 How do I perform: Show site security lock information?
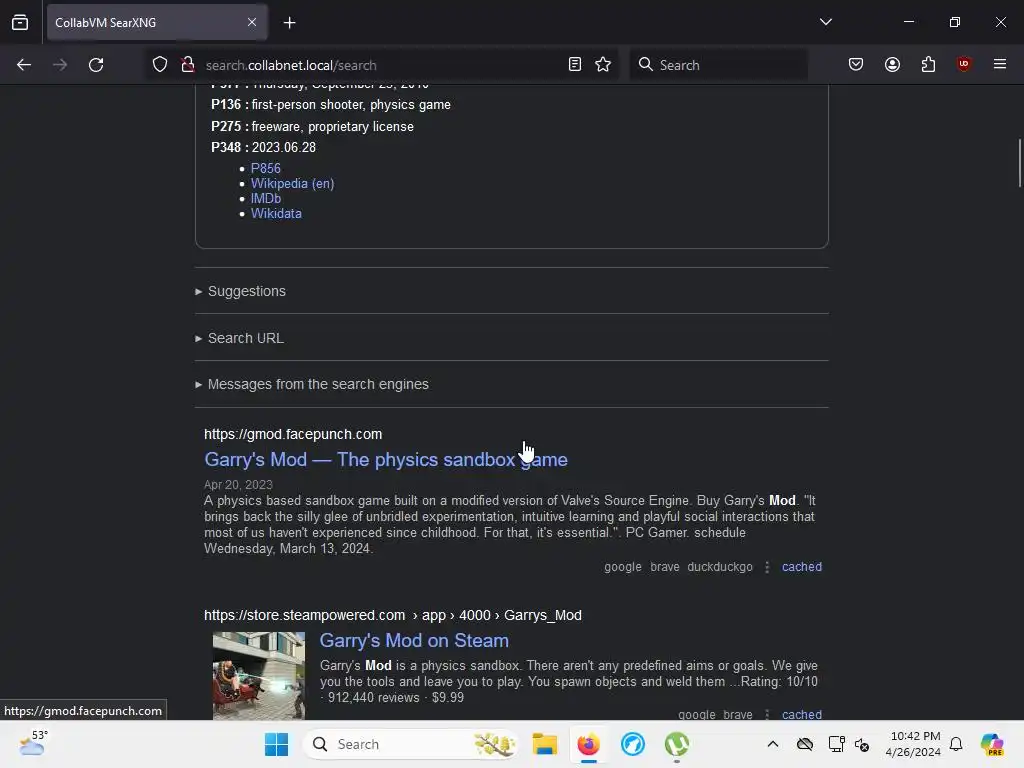188,65
